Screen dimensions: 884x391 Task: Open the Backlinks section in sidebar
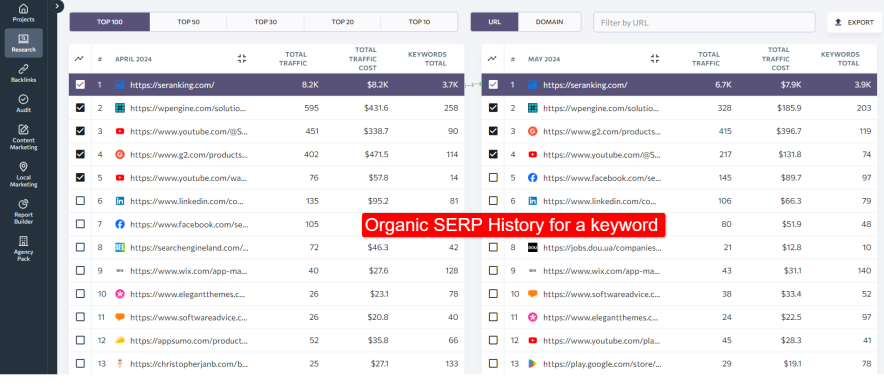(x=24, y=73)
